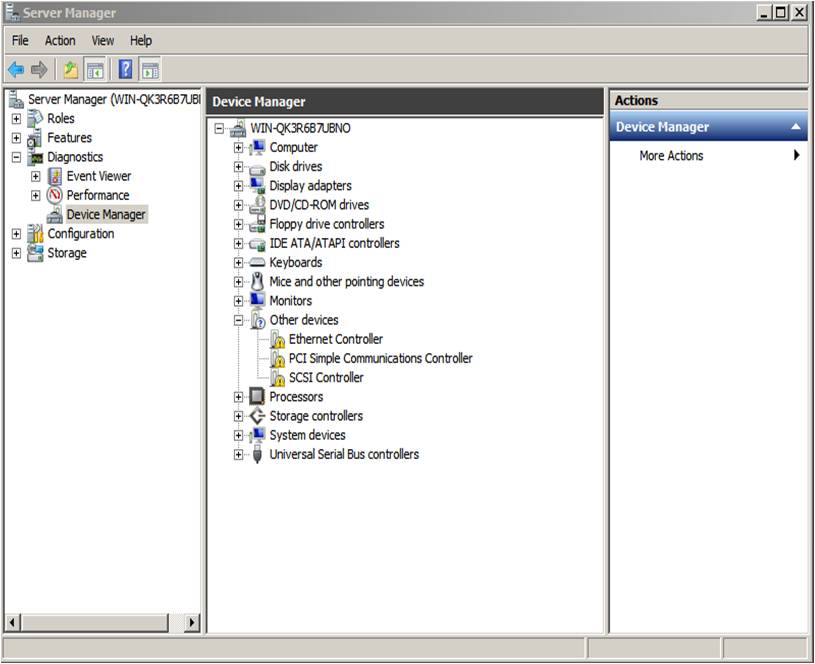Open the More Actions submenu
815x664 pixels.
tap(671, 156)
